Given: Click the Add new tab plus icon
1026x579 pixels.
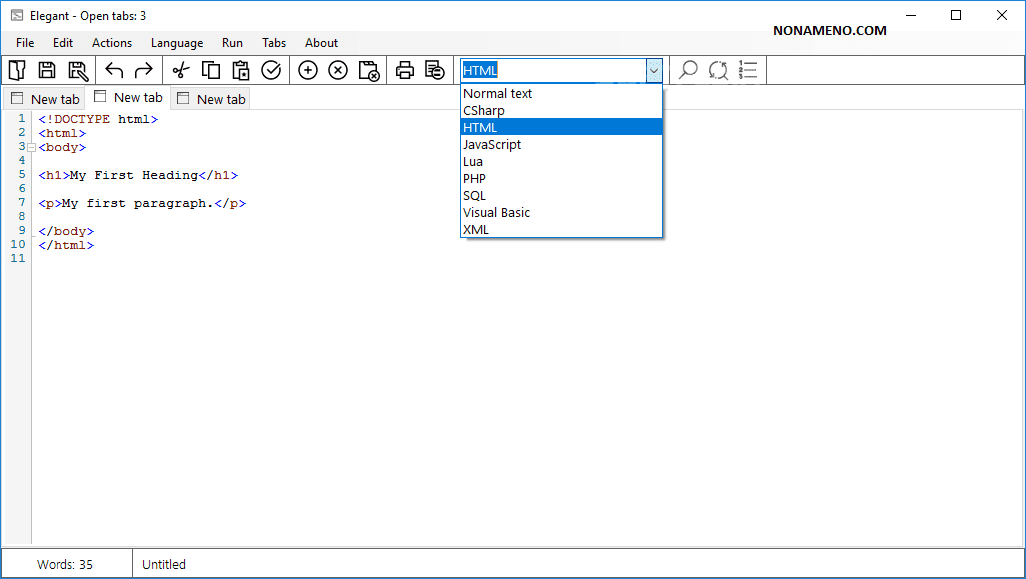Looking at the screenshot, I should point(308,70).
